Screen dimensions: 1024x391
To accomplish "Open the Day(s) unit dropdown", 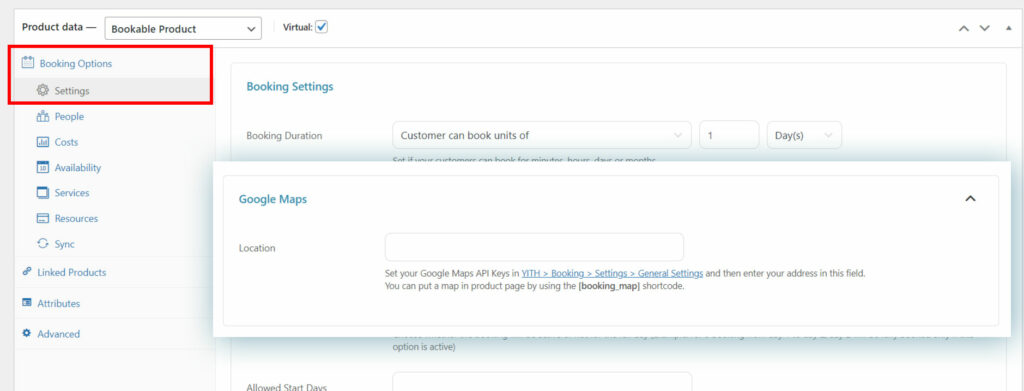I will 804,135.
